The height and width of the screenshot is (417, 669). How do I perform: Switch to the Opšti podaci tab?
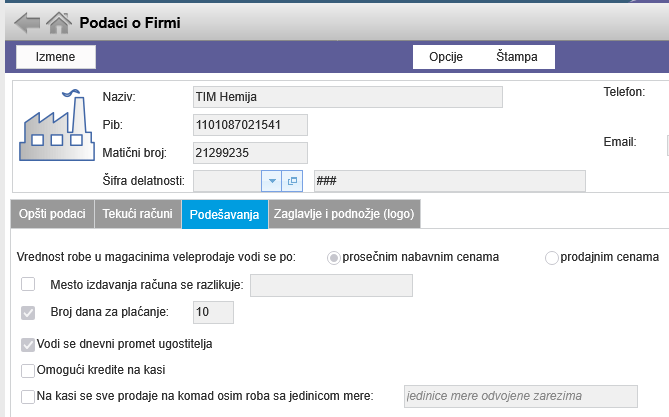tap(52, 214)
